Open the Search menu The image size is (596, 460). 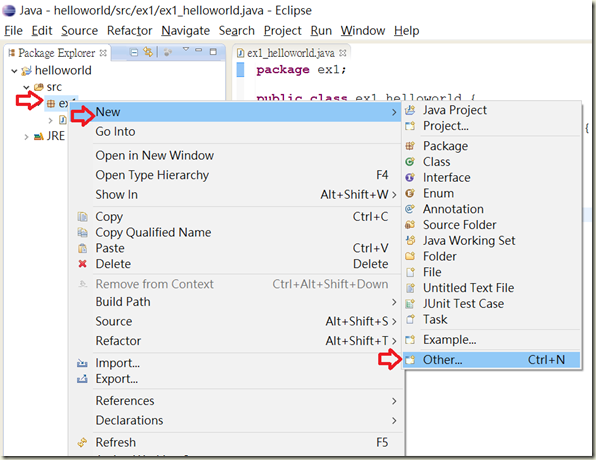(236, 30)
